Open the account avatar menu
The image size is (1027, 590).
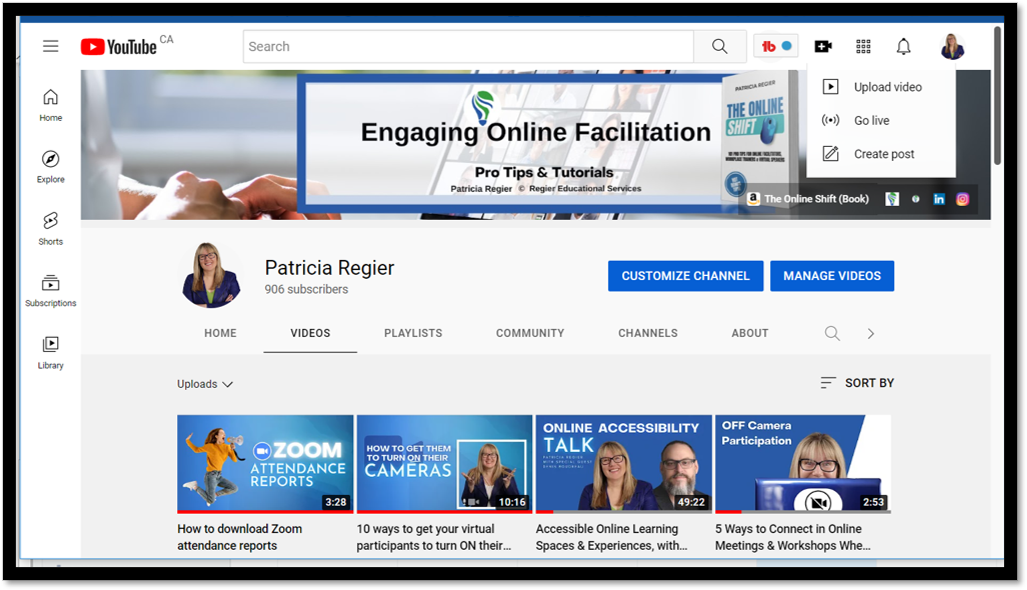coord(952,46)
